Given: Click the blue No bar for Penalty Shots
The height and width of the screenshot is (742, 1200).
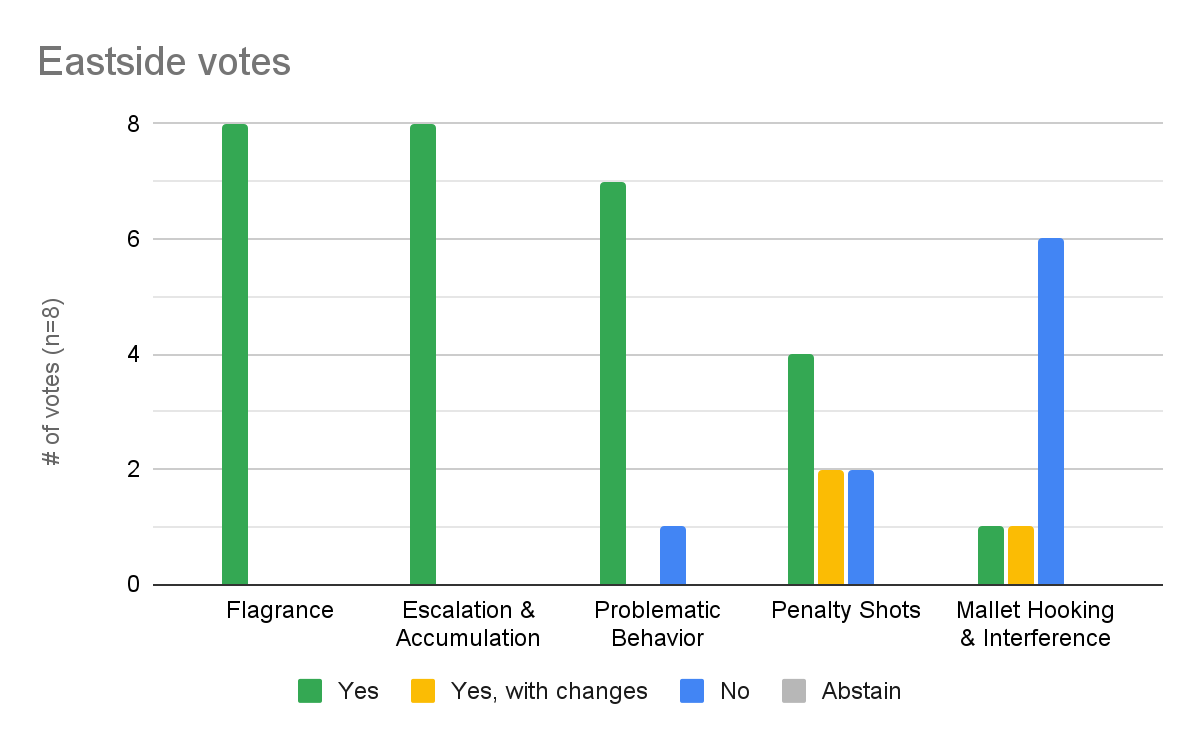Looking at the screenshot, I should point(861,527).
